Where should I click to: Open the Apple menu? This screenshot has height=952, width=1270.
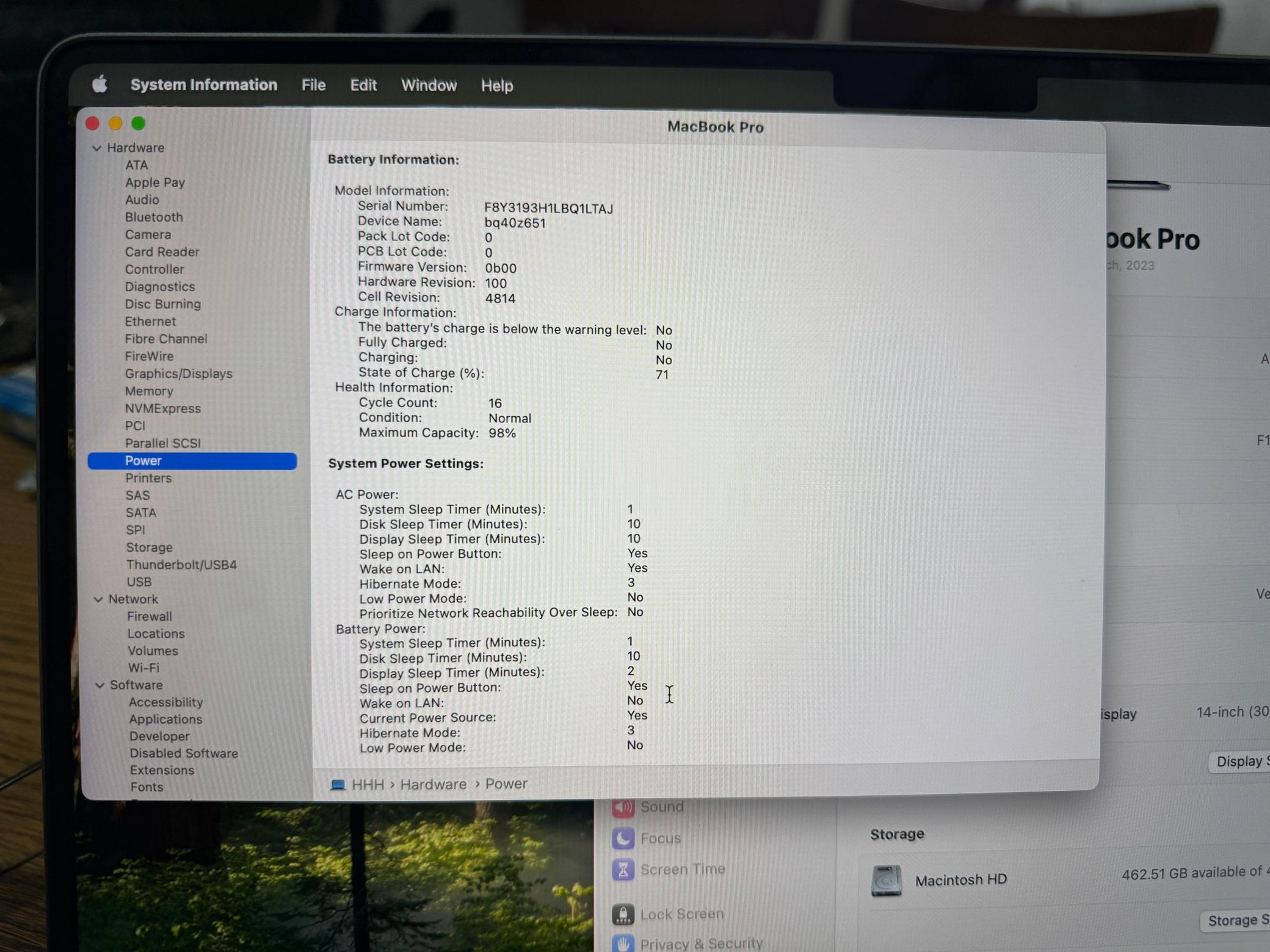100,84
